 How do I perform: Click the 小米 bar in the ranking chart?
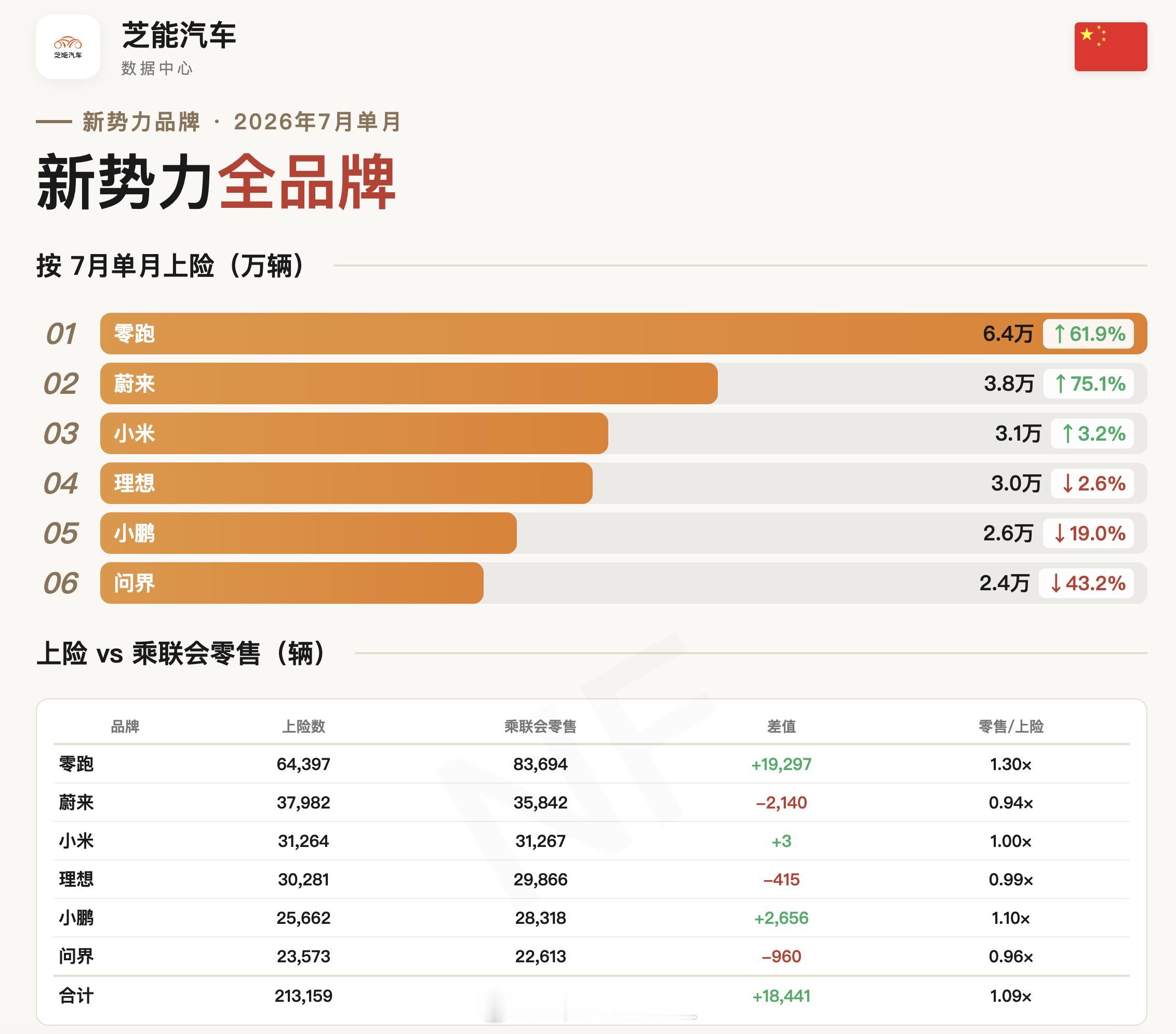(x=354, y=433)
